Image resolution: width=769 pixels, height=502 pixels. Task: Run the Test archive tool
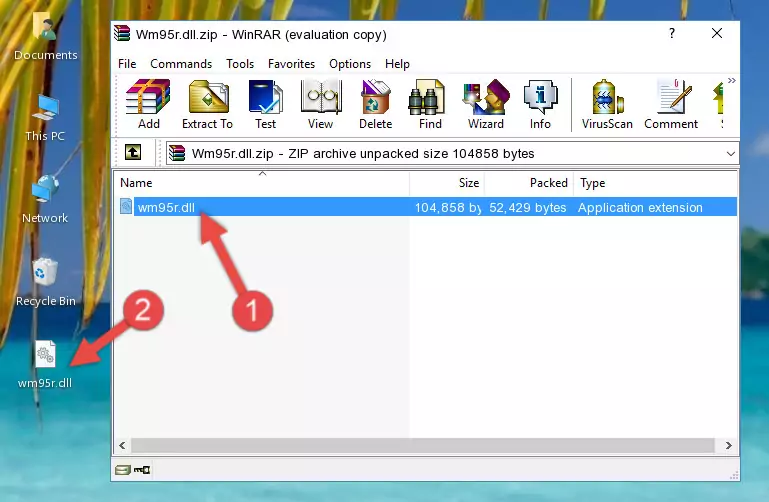265,104
